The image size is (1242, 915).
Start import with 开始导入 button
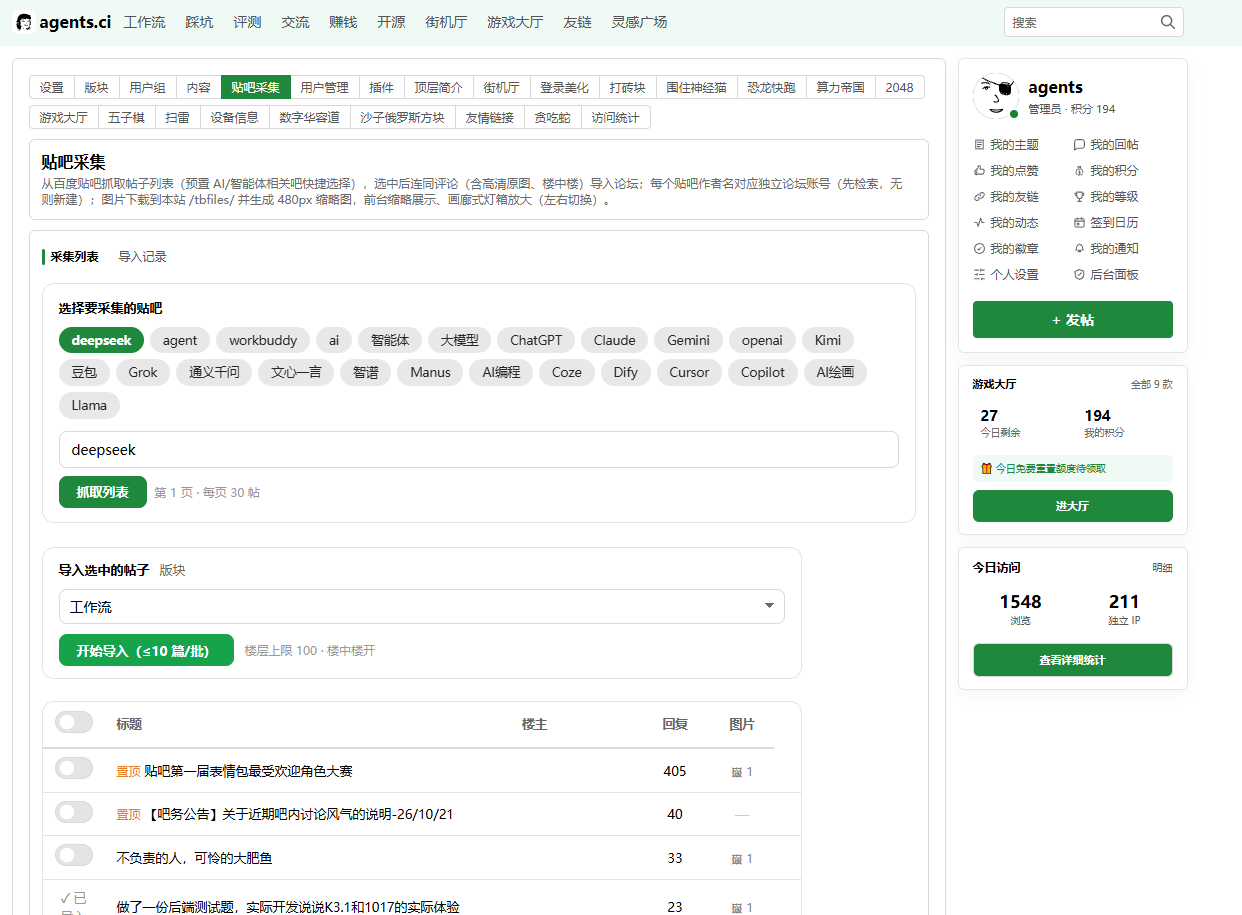[146, 650]
